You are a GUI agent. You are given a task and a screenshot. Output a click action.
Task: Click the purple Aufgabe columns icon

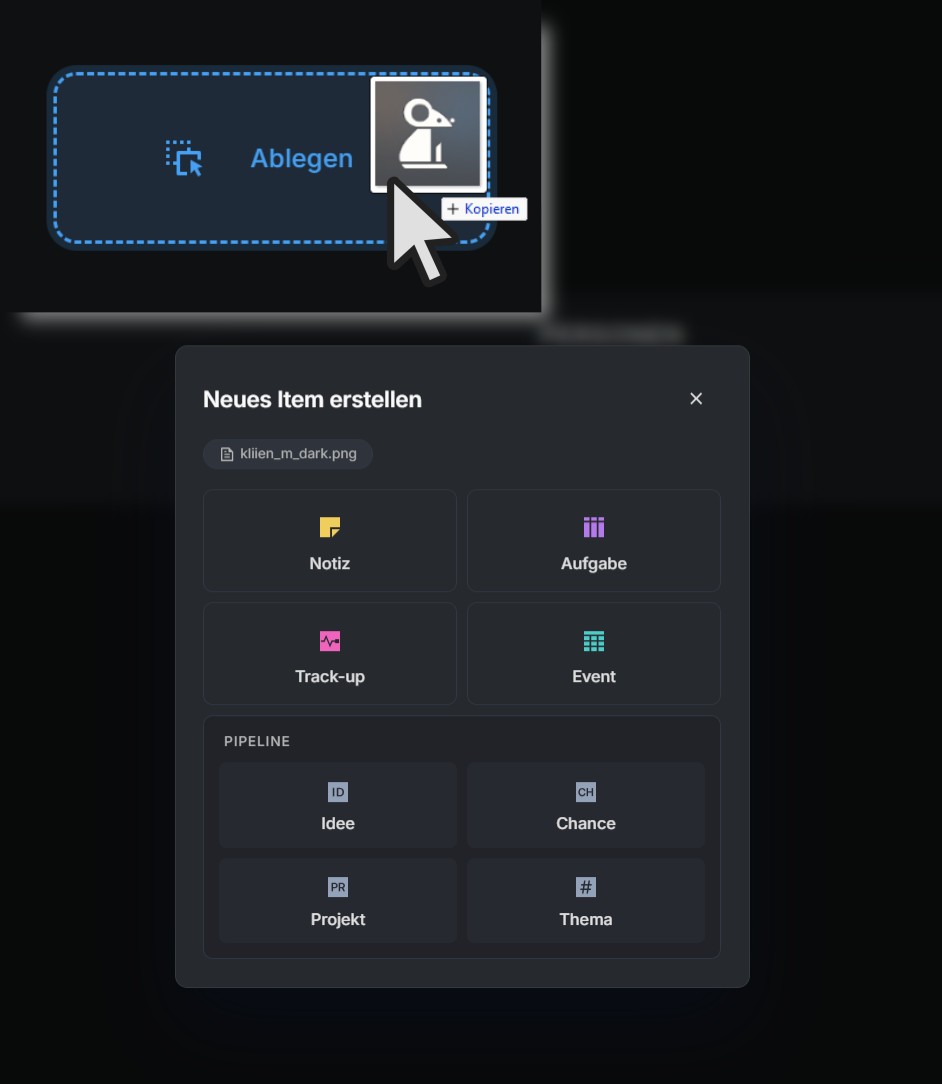[x=594, y=527]
